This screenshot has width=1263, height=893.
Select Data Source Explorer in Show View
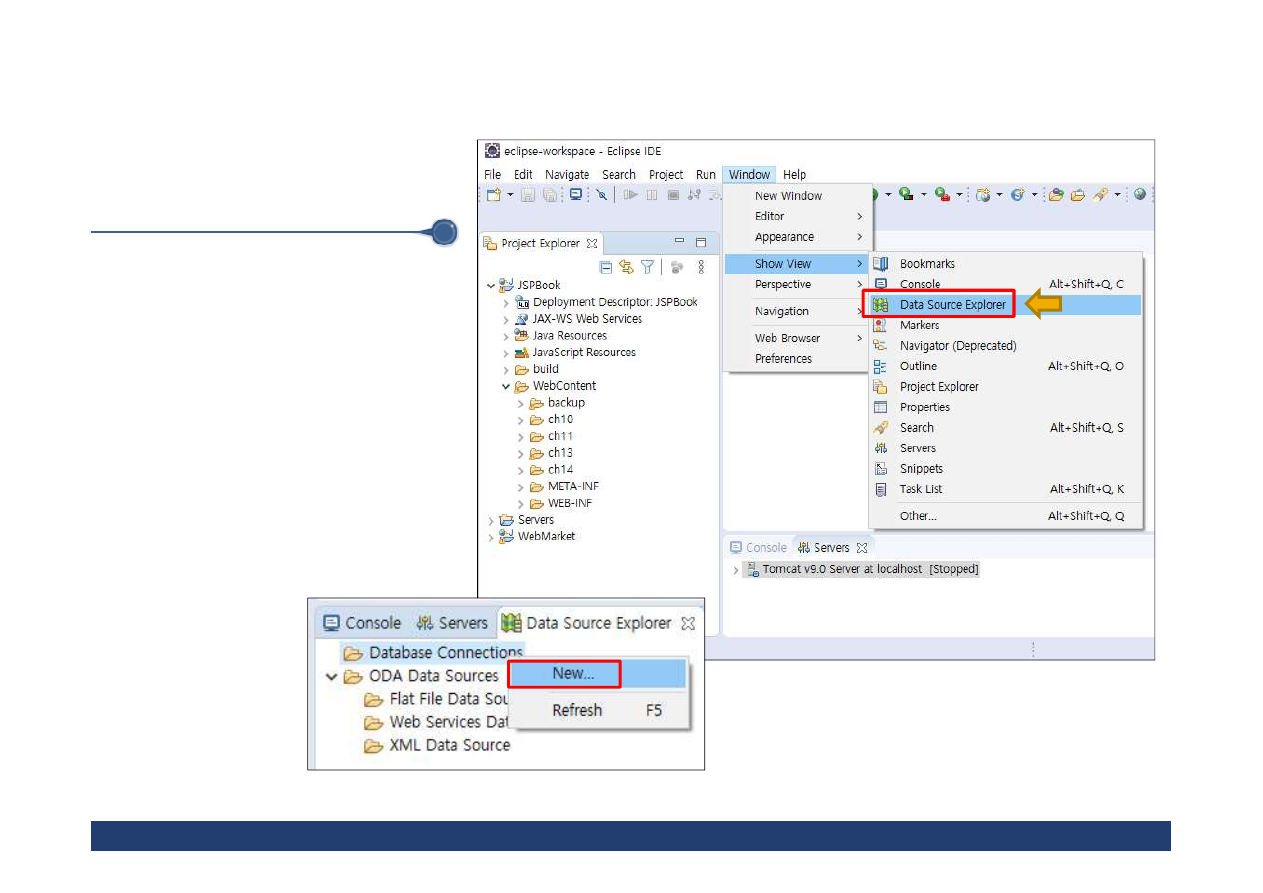tap(952, 305)
